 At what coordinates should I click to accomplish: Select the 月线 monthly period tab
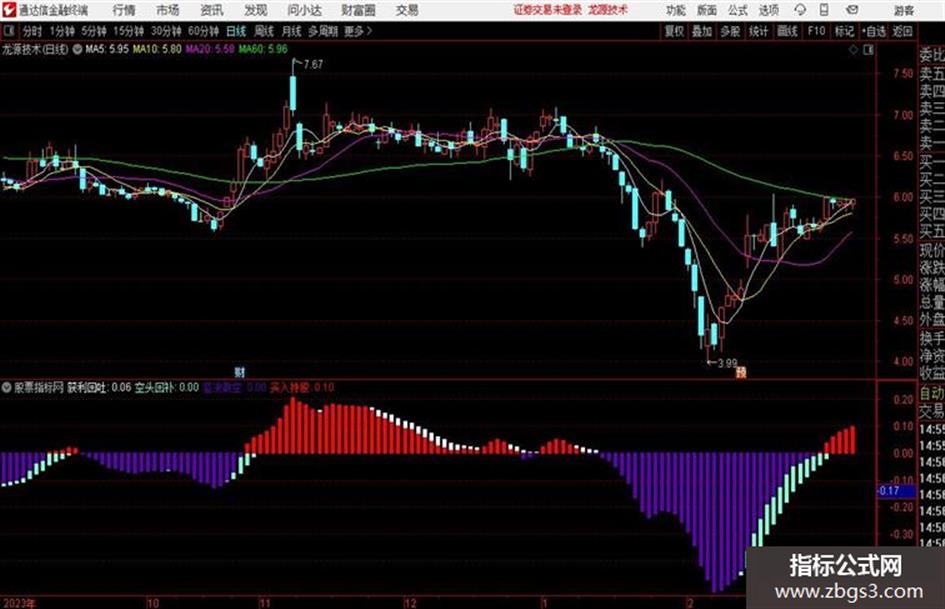291,31
